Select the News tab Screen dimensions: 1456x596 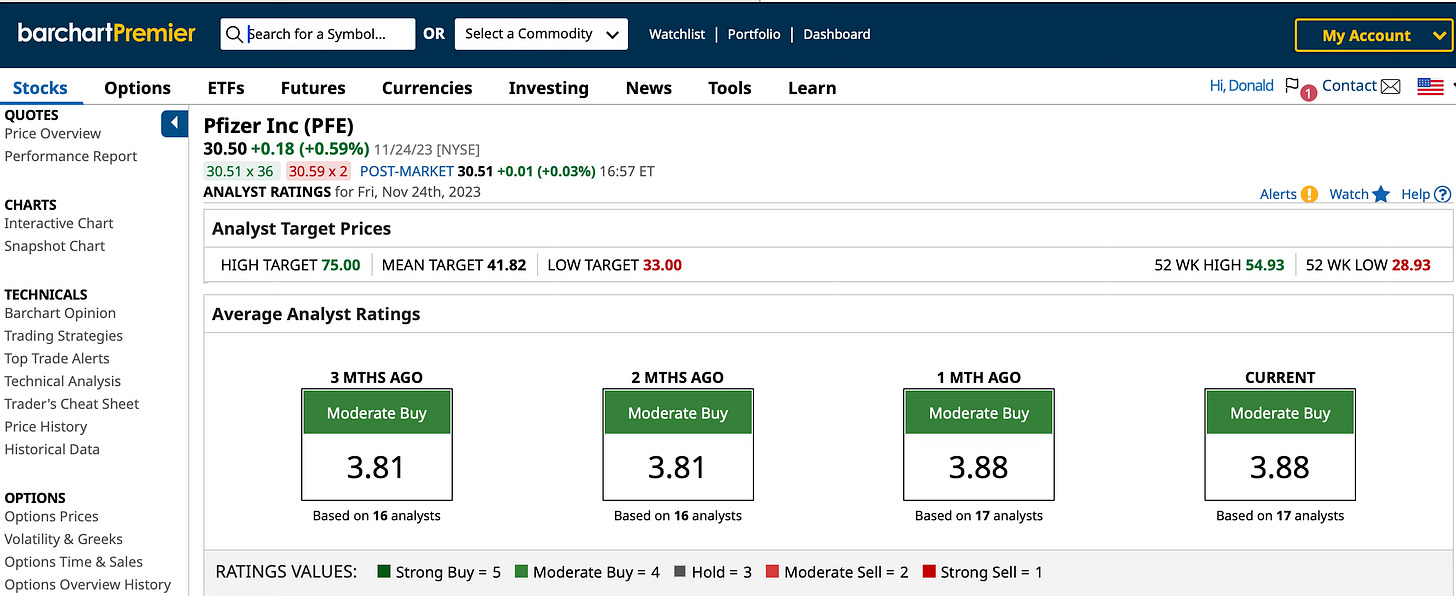[649, 88]
